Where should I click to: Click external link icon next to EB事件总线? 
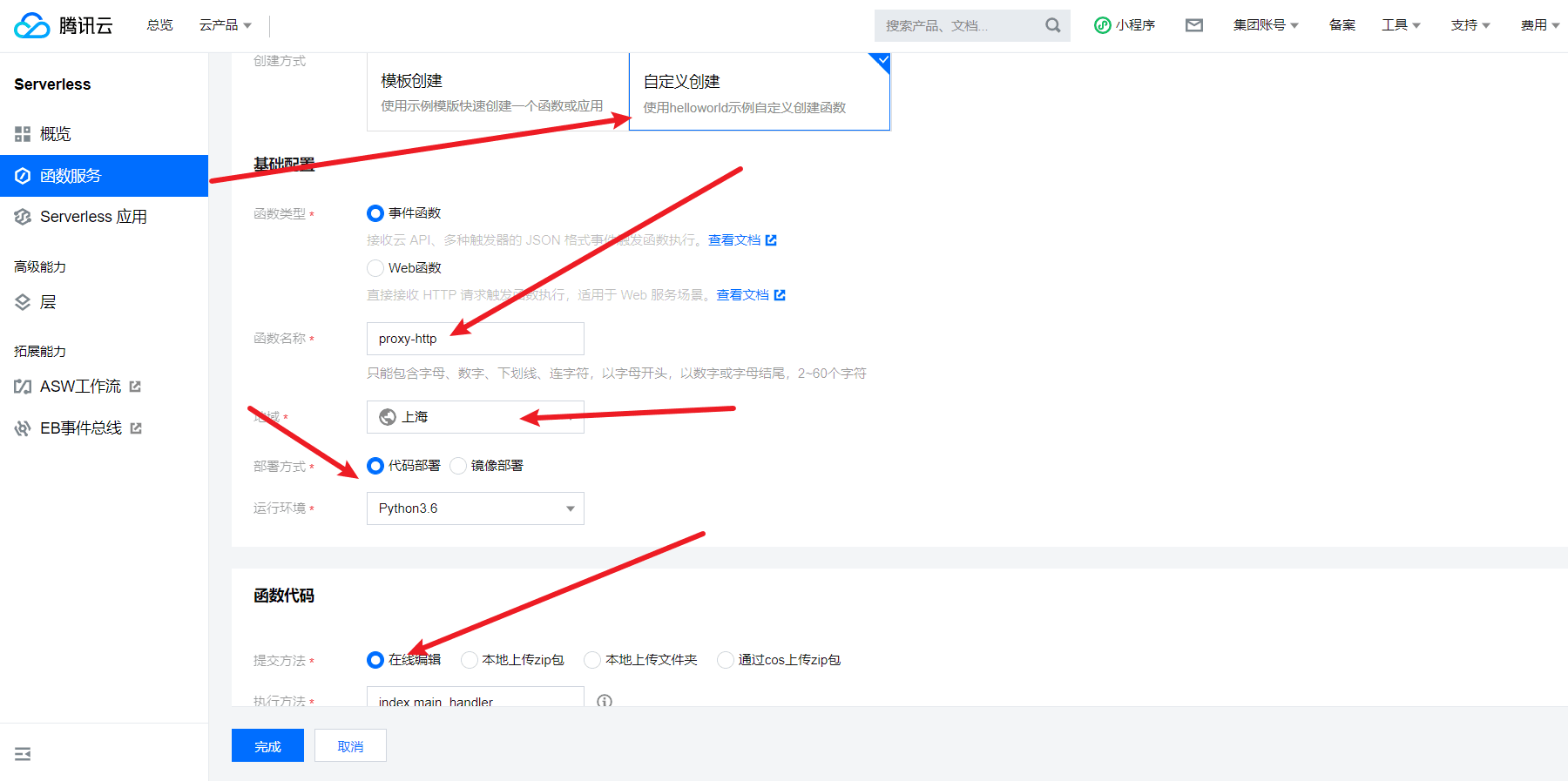[136, 428]
